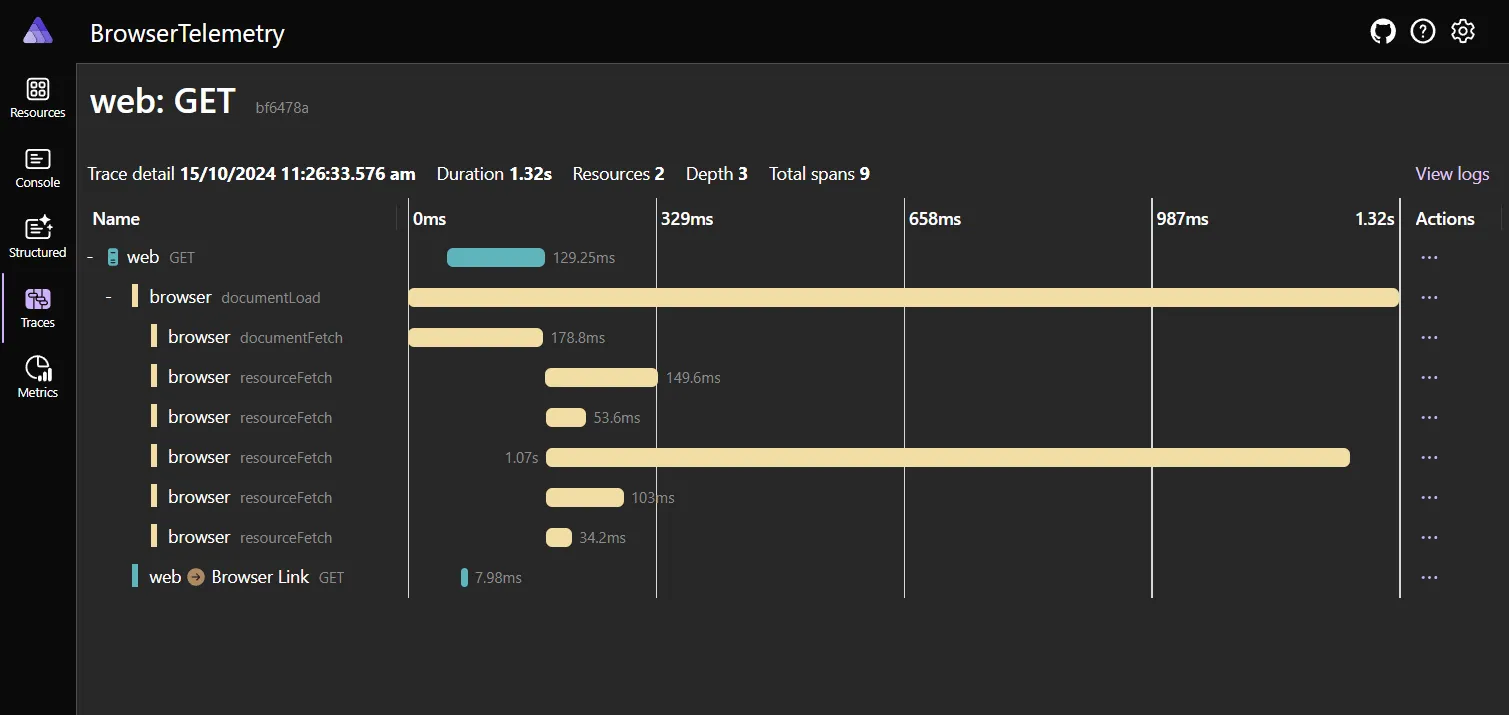Click the View logs link

(1452, 173)
